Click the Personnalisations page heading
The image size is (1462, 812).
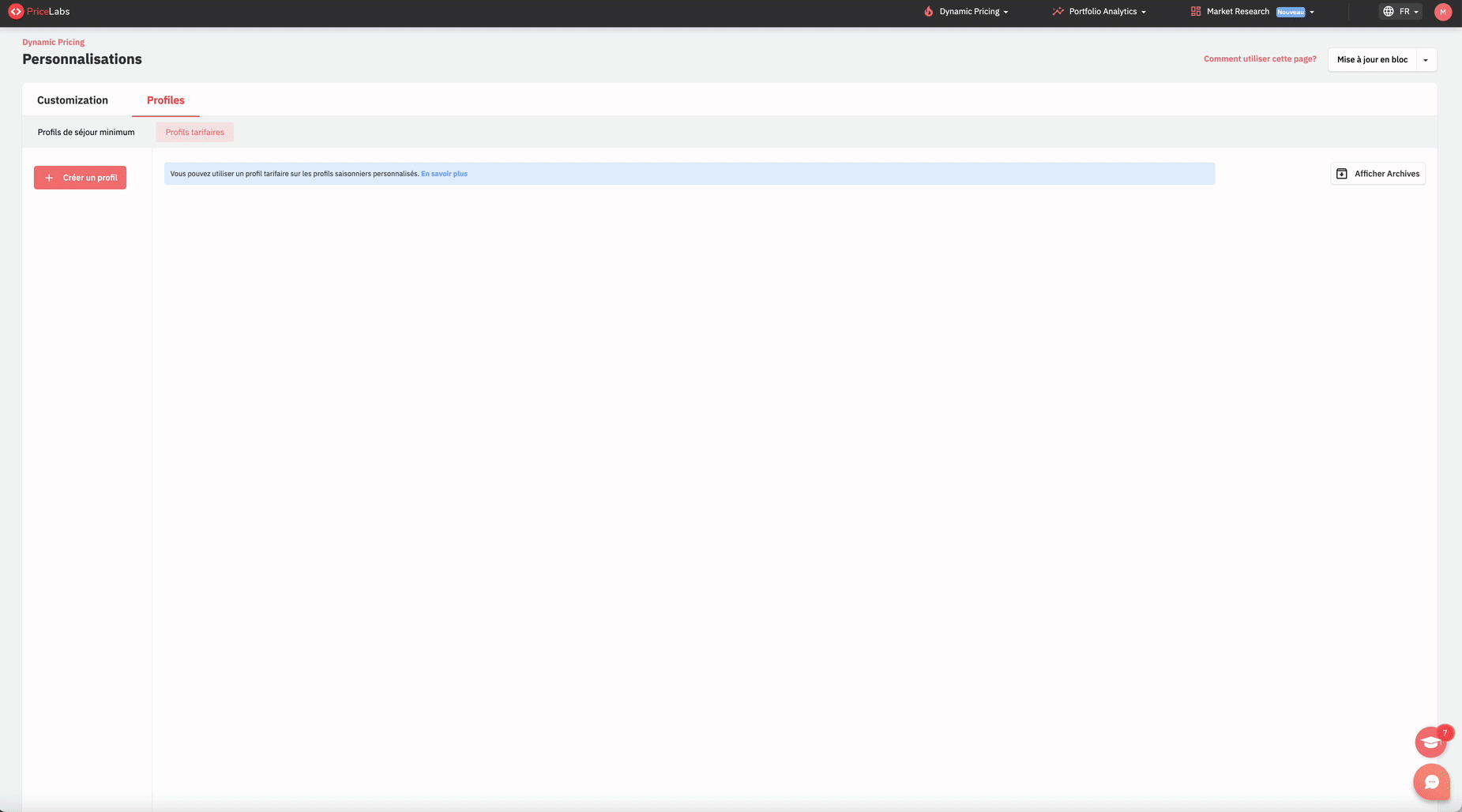82,59
